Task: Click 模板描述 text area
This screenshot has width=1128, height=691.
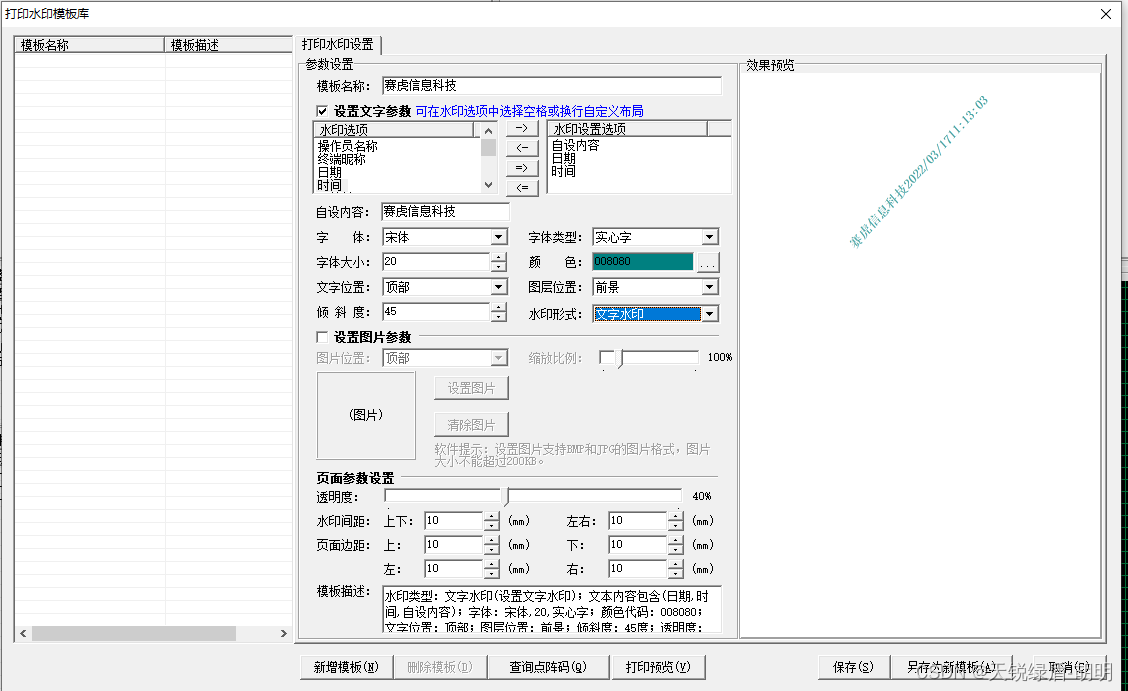Action: click(552, 609)
